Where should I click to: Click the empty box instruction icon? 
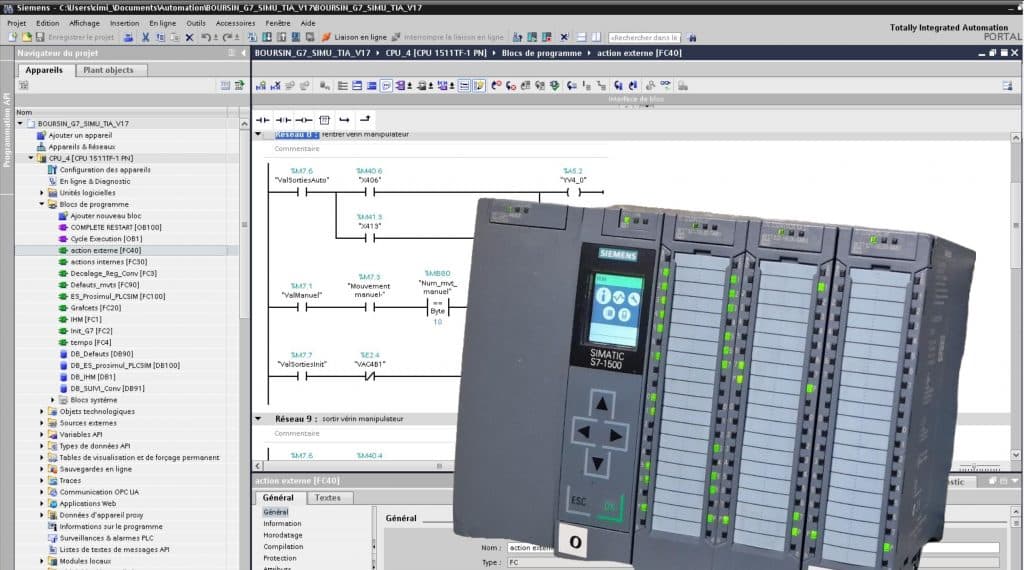pos(324,119)
